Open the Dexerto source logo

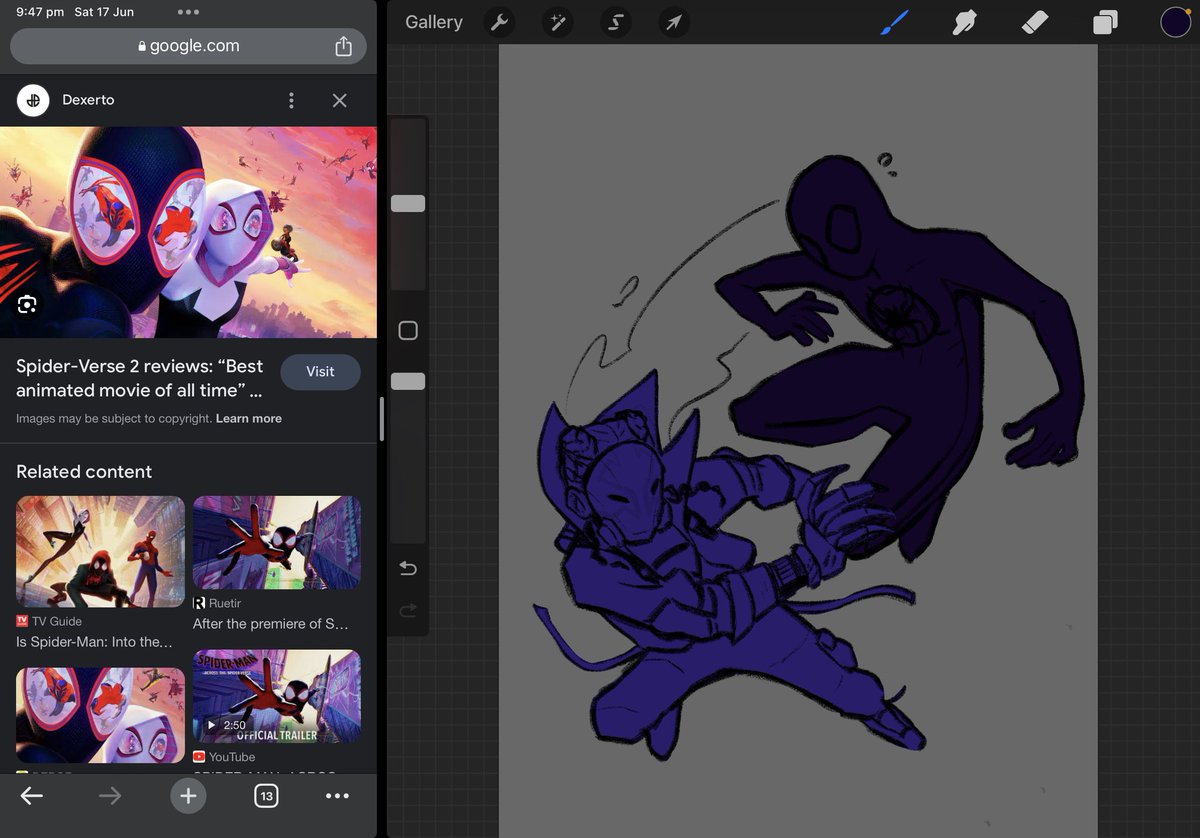[x=33, y=100]
